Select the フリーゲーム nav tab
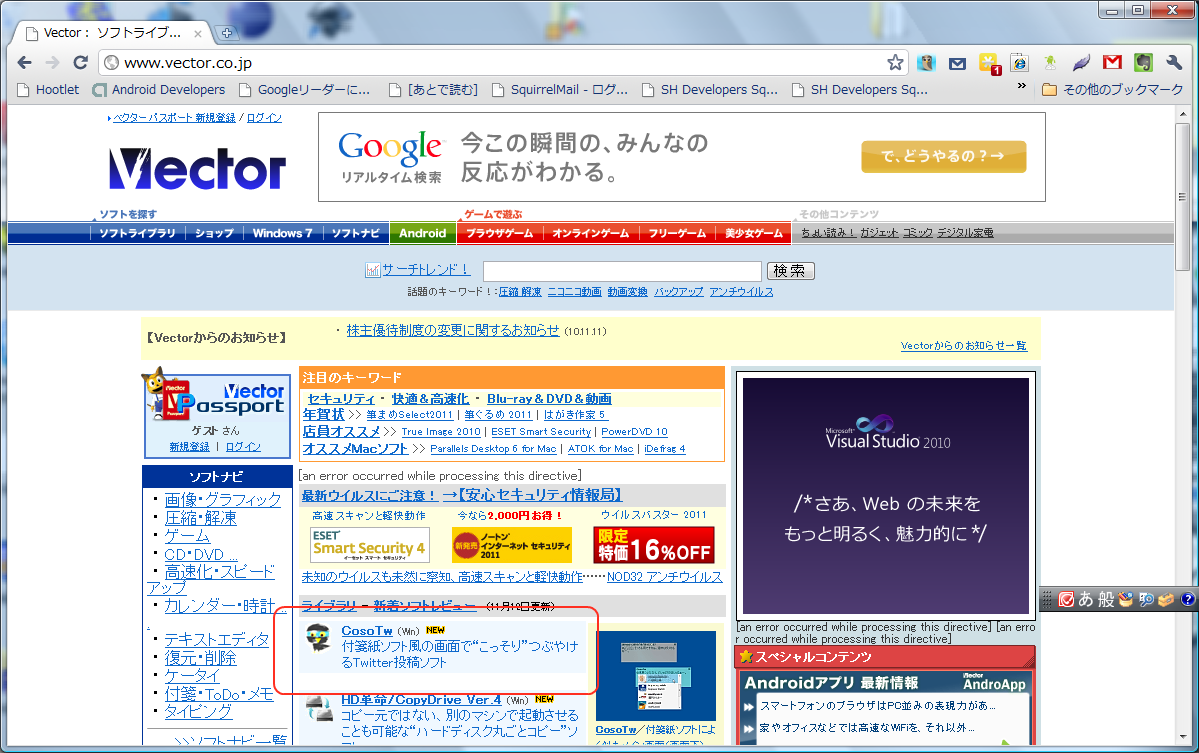Image resolution: width=1199 pixels, height=753 pixels. click(677, 233)
